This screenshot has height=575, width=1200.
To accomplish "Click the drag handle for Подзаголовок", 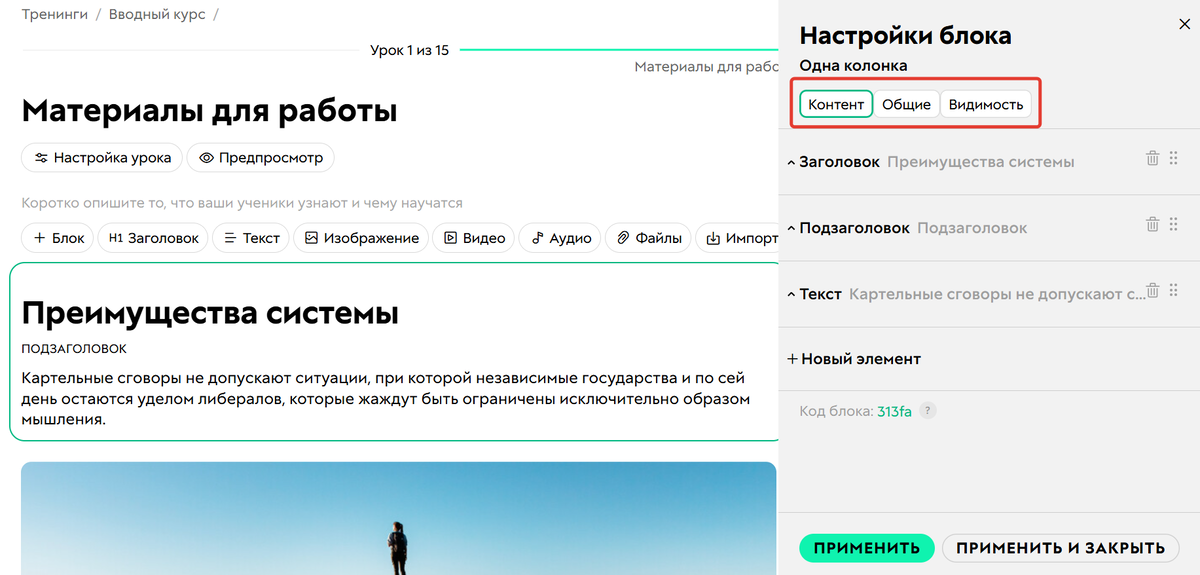I will coord(1174,224).
